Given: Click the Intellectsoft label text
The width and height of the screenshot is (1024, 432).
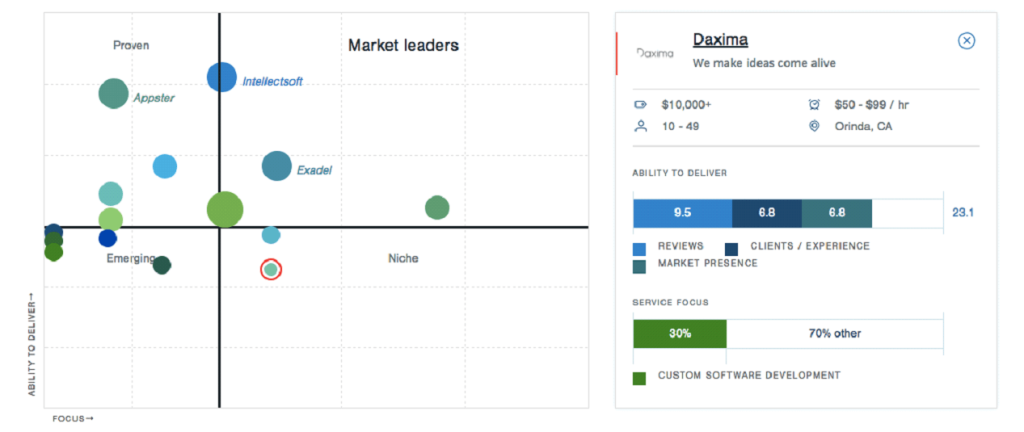Looking at the screenshot, I should pos(272,82).
